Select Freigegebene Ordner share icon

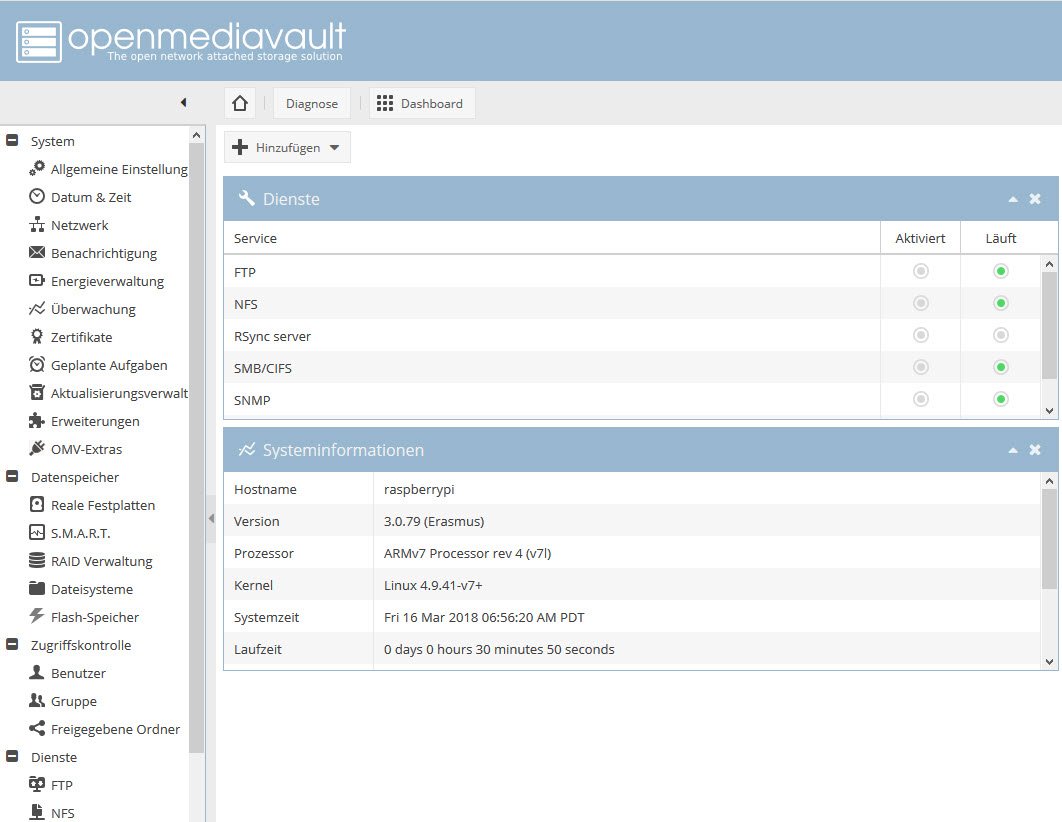37,729
